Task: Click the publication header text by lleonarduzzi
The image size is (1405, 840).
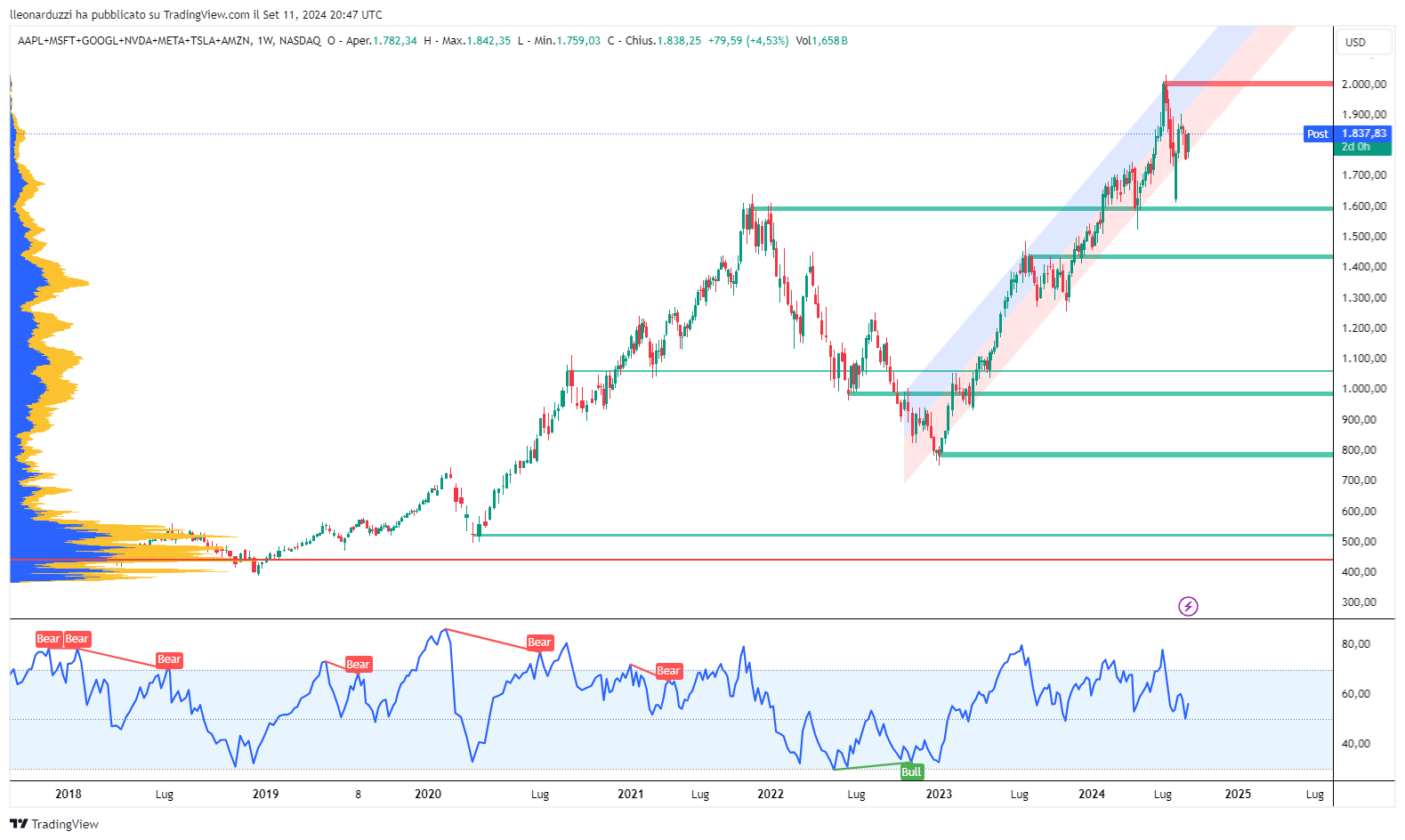Action: pos(196,14)
